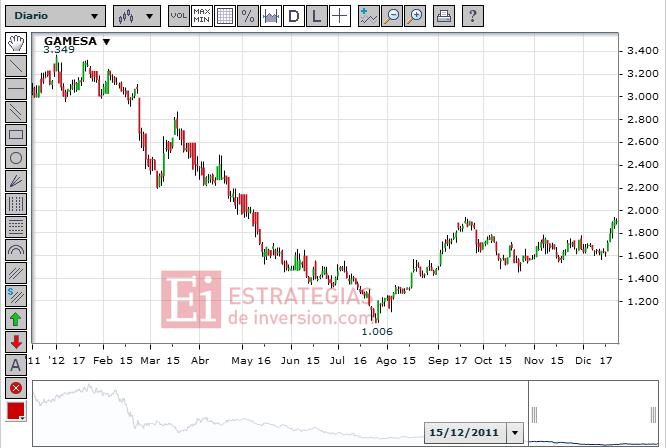Screen dimensions: 667x448
Task: Toggle the VOL volume button
Action: coord(179,16)
